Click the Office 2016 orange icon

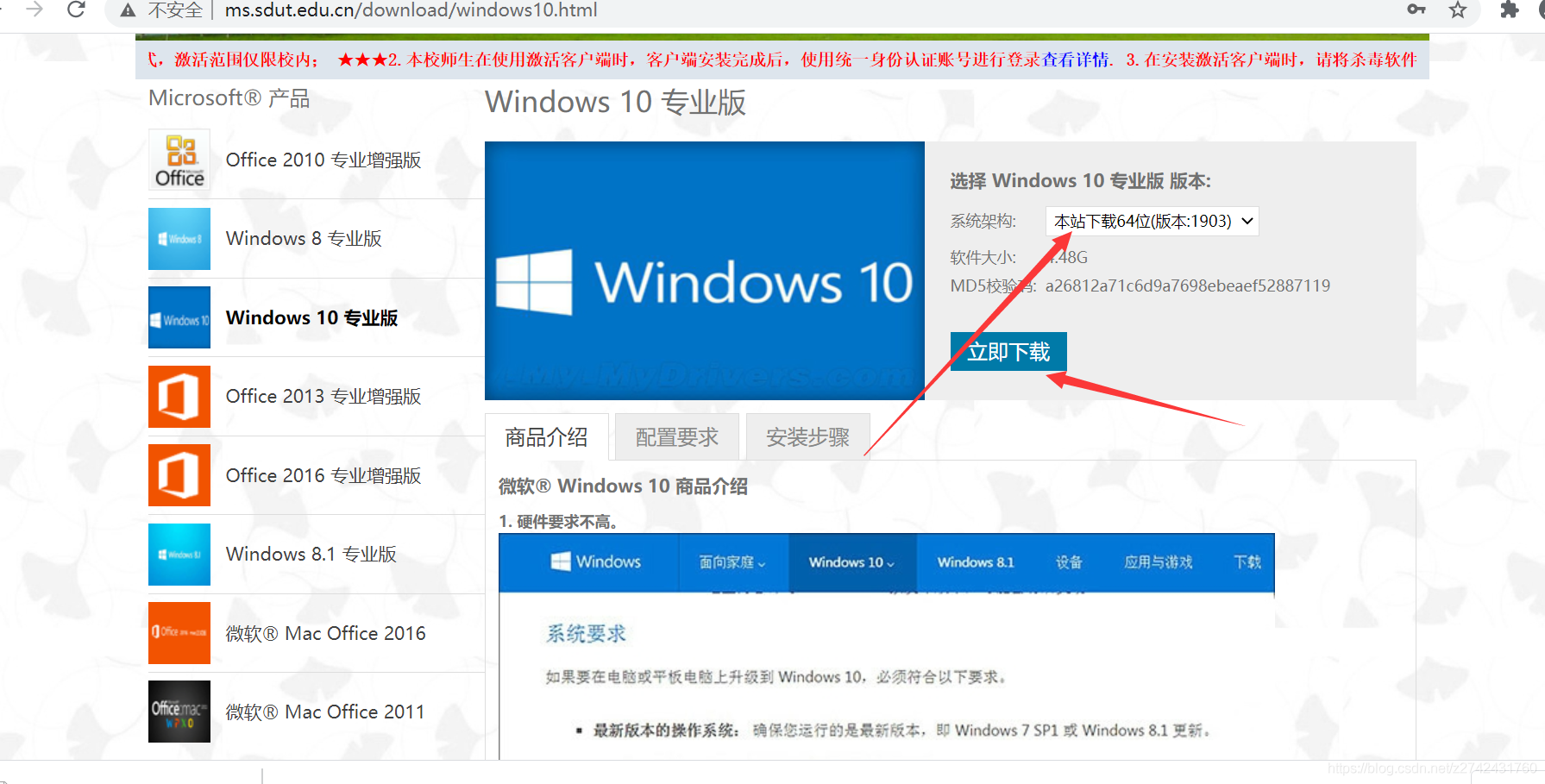(x=179, y=475)
